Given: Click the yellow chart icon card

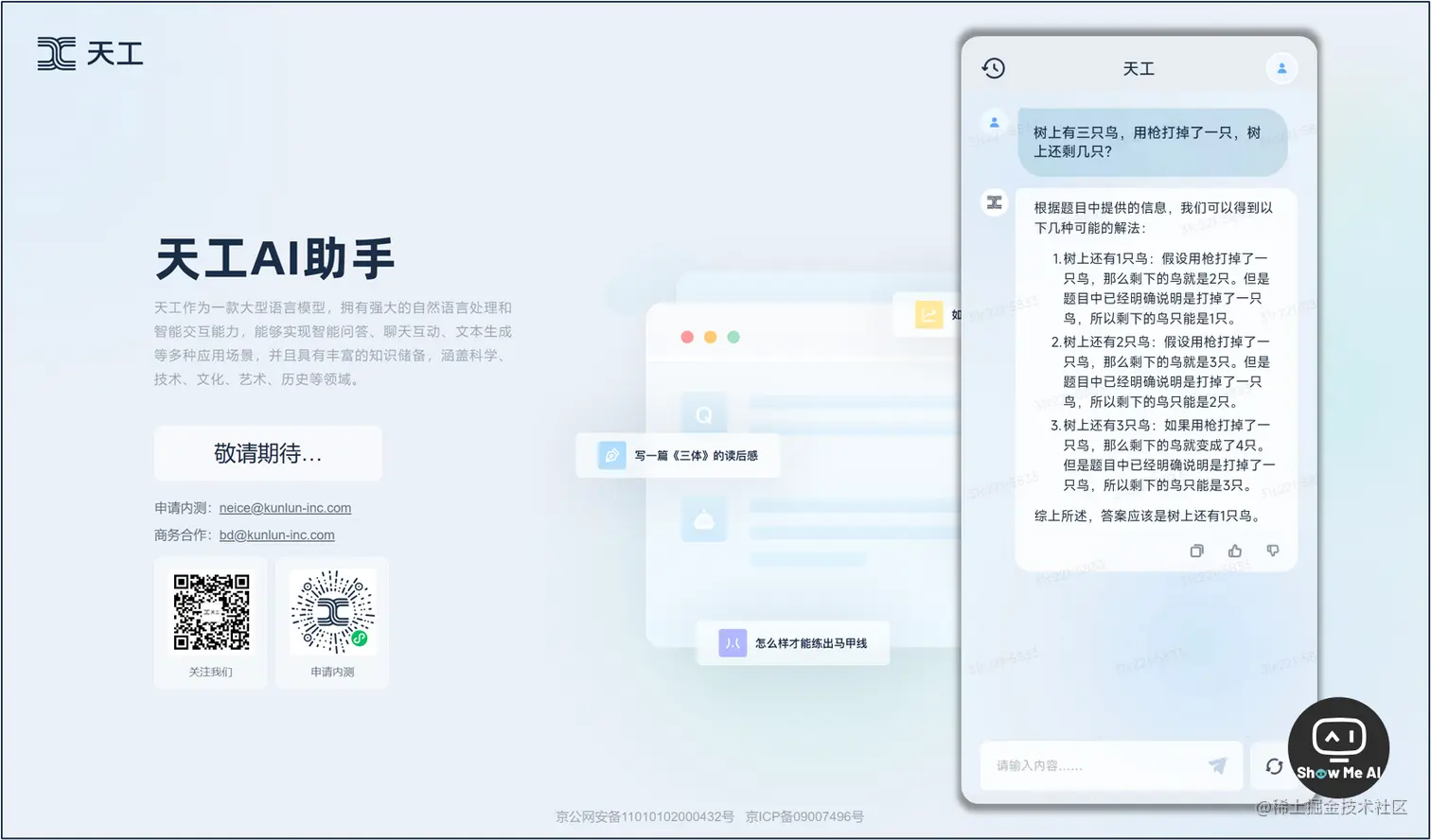Looking at the screenshot, I should pyautogui.click(x=928, y=315).
